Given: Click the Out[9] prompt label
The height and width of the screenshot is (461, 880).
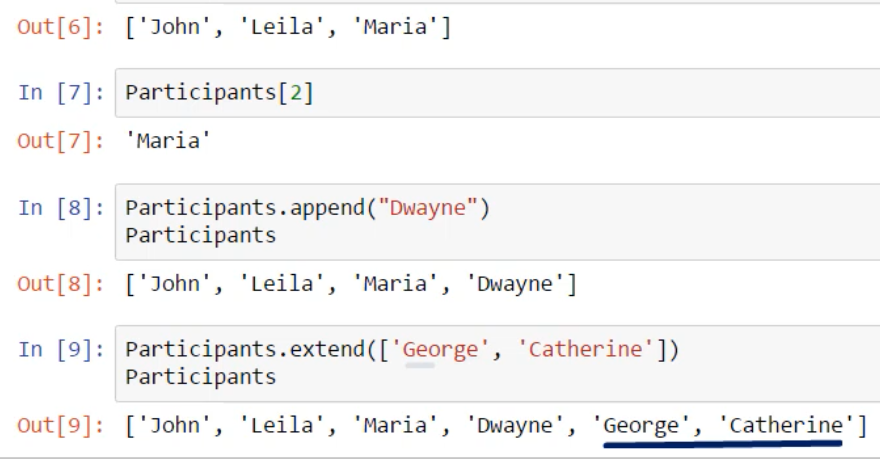Looking at the screenshot, I should click(60, 425).
